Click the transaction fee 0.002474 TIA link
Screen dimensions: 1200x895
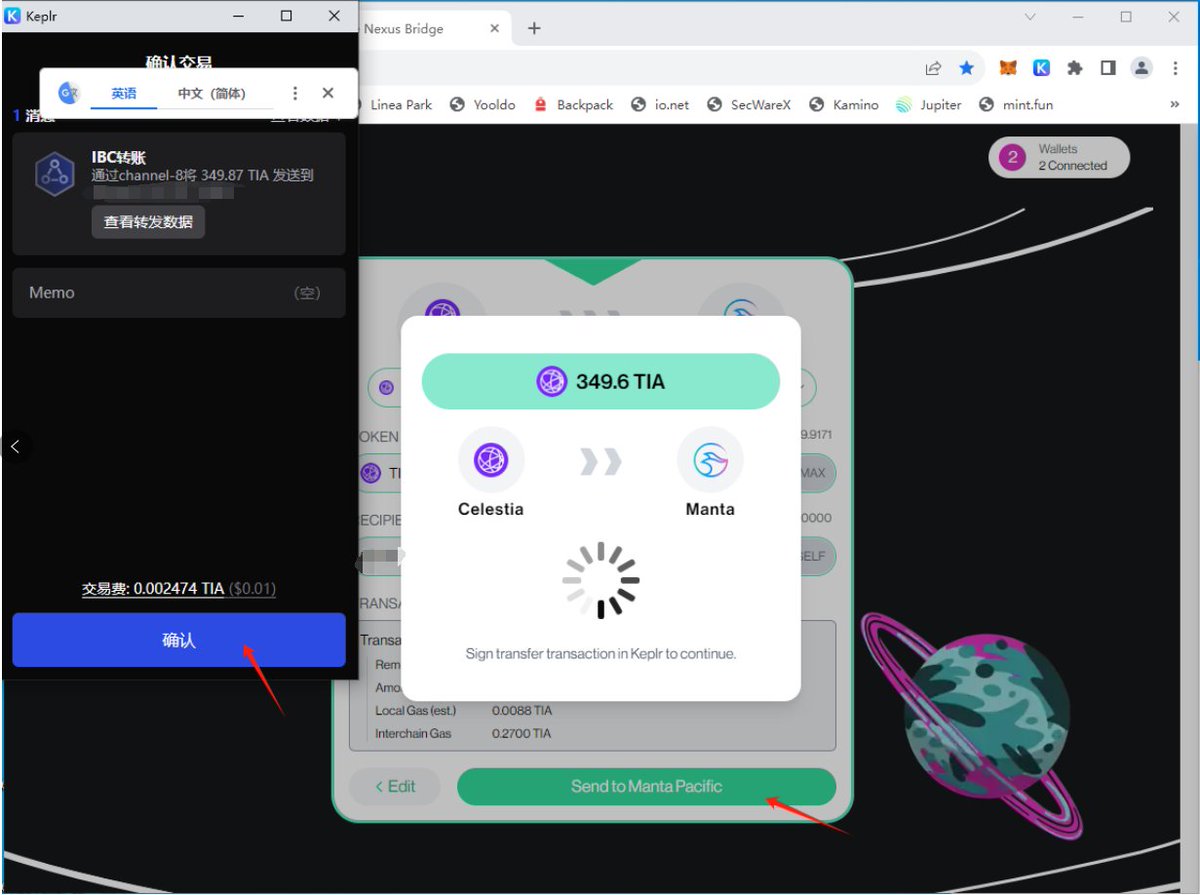178,589
